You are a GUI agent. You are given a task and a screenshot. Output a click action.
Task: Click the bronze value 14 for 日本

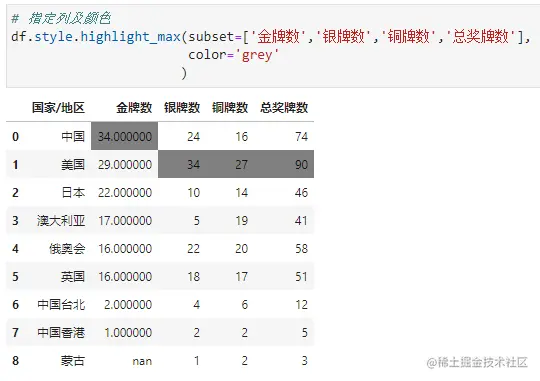pos(241,192)
